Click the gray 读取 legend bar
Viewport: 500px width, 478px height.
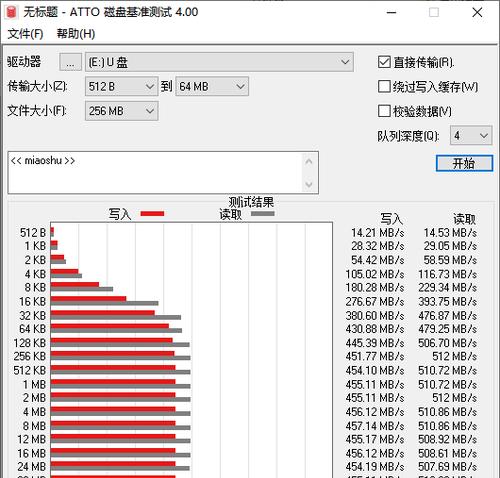tap(263, 214)
